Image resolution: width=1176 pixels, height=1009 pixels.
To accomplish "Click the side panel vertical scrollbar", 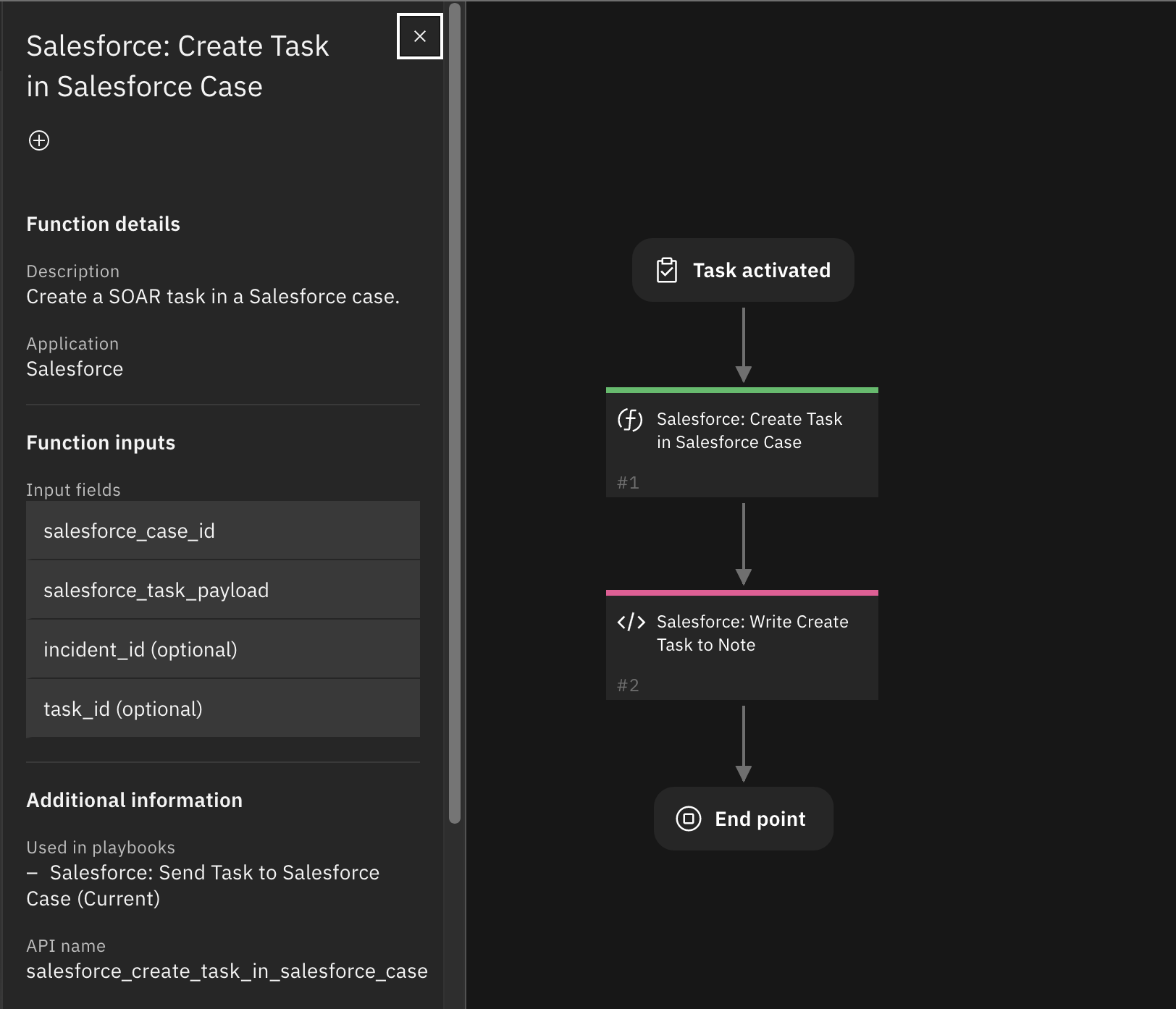I will coord(455,413).
